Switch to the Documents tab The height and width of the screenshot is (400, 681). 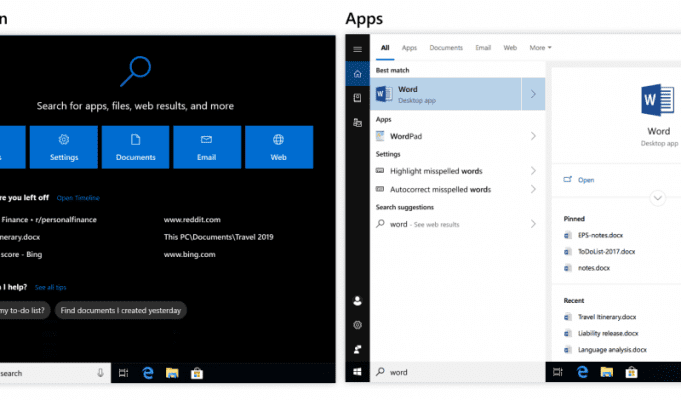(446, 48)
